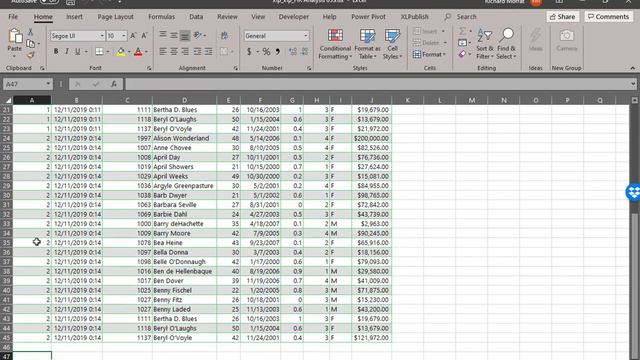
Task: Select row 30 header
Action: pos(6,195)
